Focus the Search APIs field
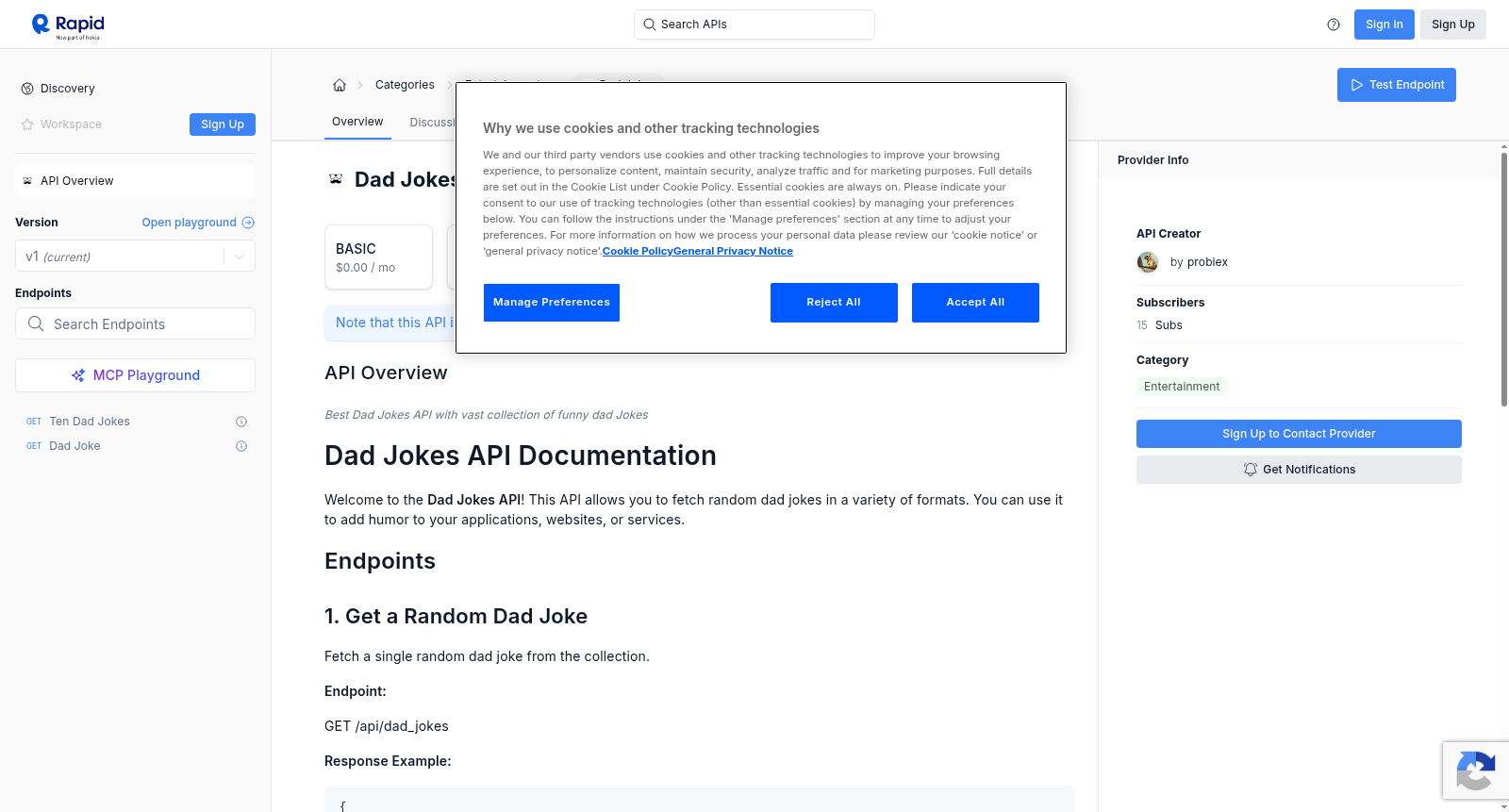This screenshot has height=812, width=1509. coord(754,25)
